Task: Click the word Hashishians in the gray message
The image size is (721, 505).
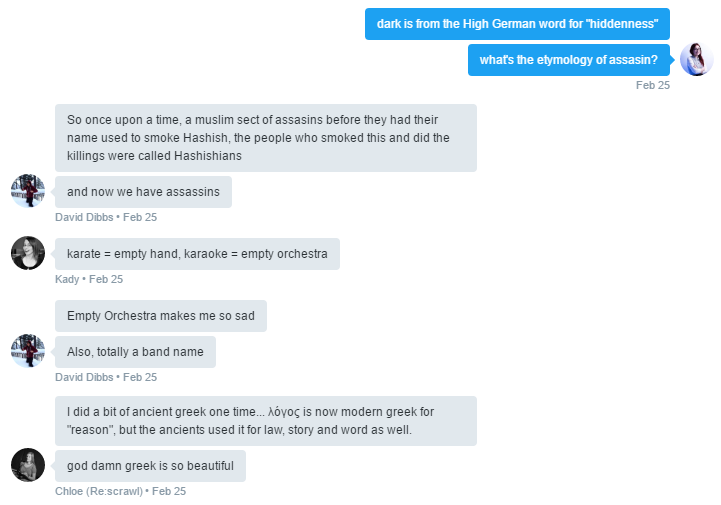Action: (x=208, y=156)
